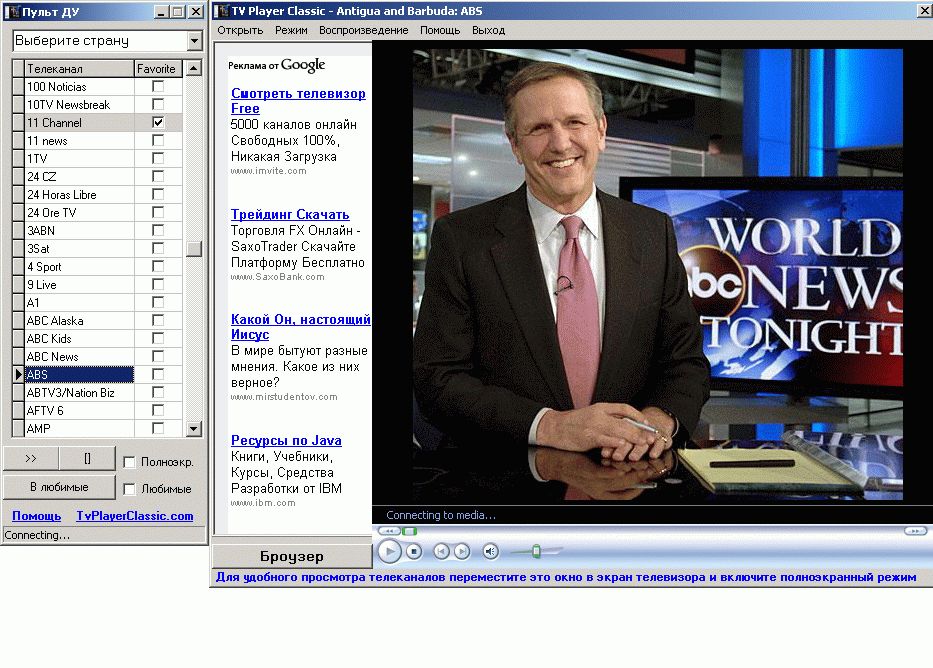Screen dimensions: 933x668
Task: Click the channel list scroll-down arrow
Action: pyautogui.click(x=194, y=429)
